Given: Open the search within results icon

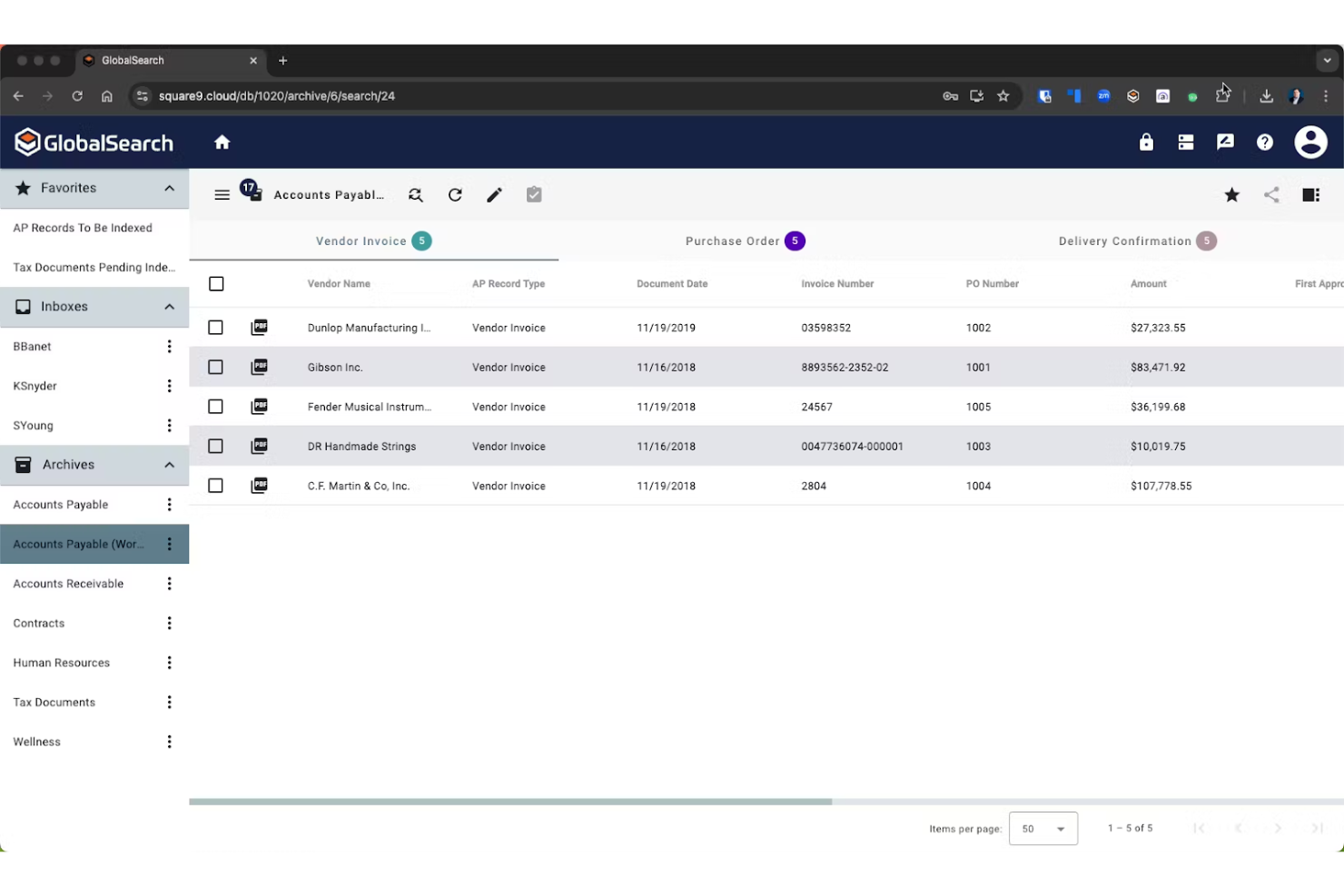Looking at the screenshot, I should 415,194.
